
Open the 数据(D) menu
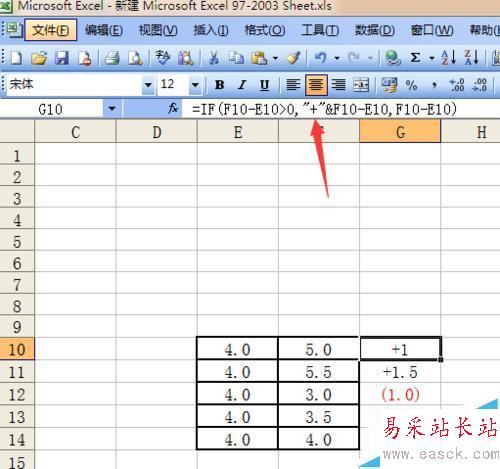tap(374, 30)
